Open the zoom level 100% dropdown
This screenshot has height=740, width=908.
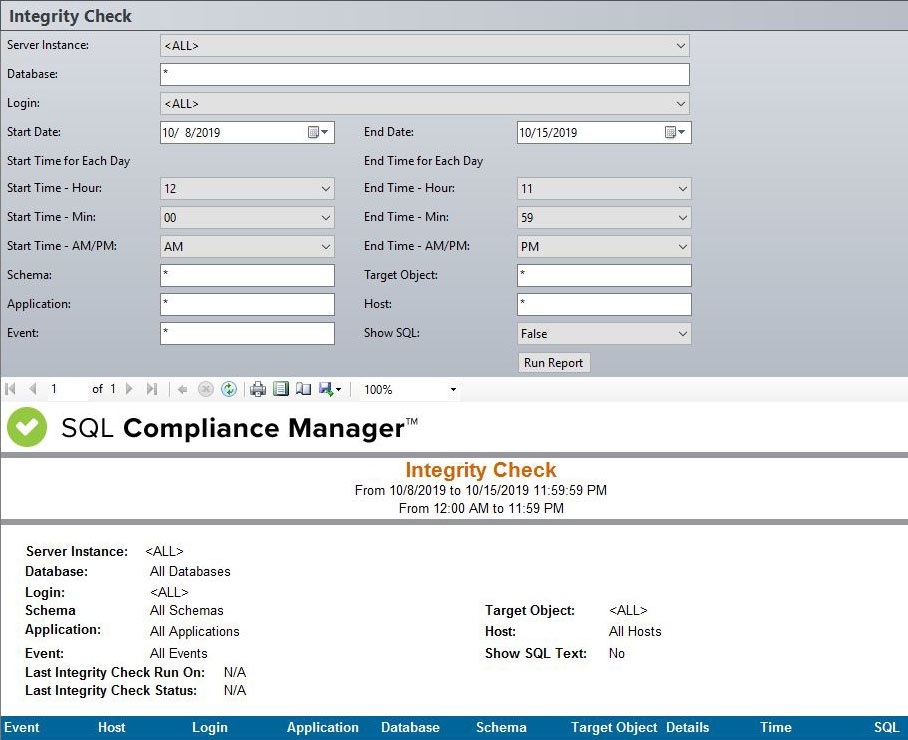tap(453, 389)
